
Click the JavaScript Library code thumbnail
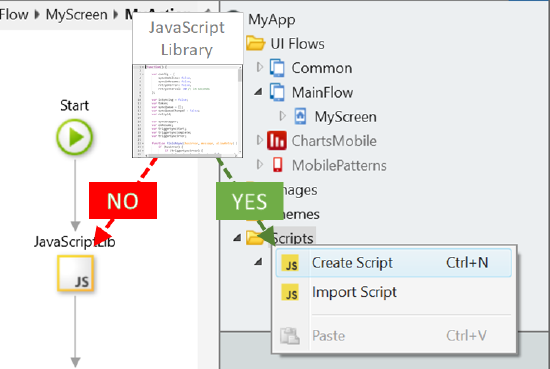[x=188, y=111]
